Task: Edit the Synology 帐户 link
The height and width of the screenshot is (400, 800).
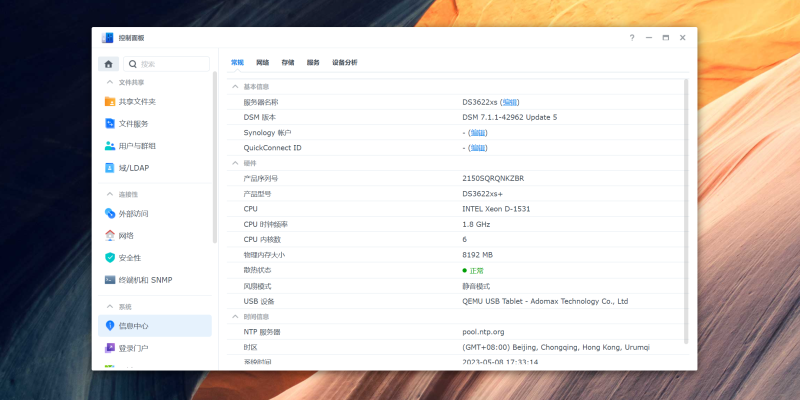Action: pyautogui.click(x=478, y=133)
